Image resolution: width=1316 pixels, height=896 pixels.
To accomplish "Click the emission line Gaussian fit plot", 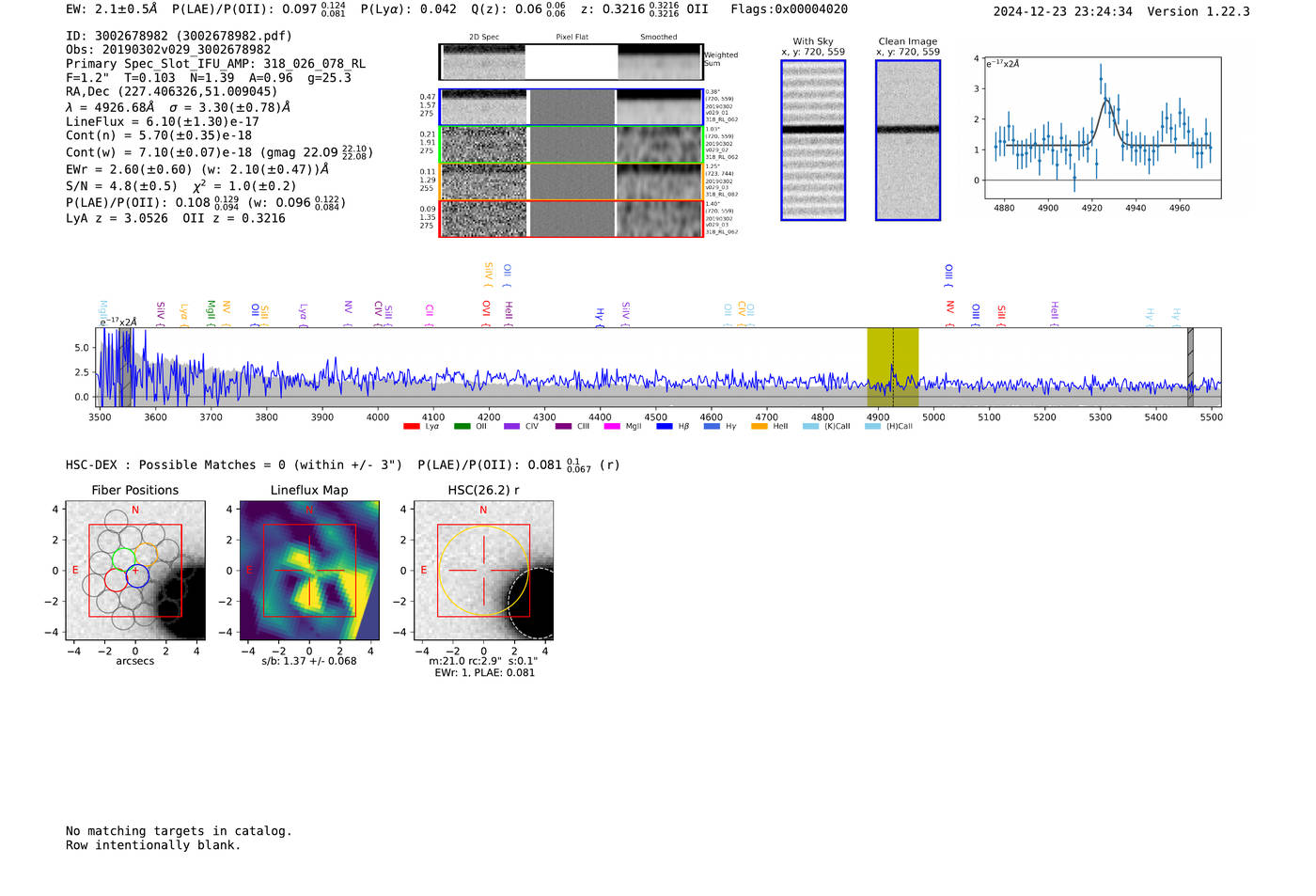I will 1103,128.
